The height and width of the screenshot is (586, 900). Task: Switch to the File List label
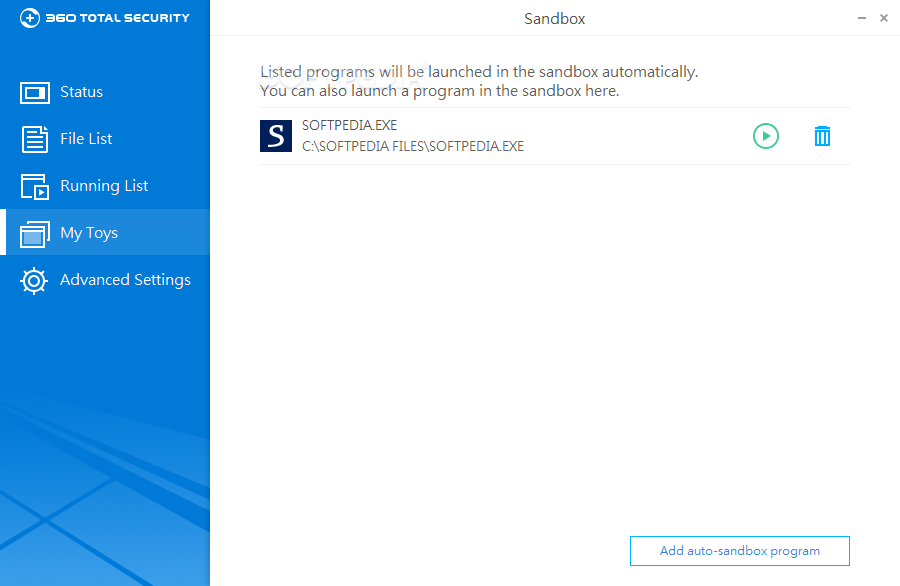(x=86, y=139)
